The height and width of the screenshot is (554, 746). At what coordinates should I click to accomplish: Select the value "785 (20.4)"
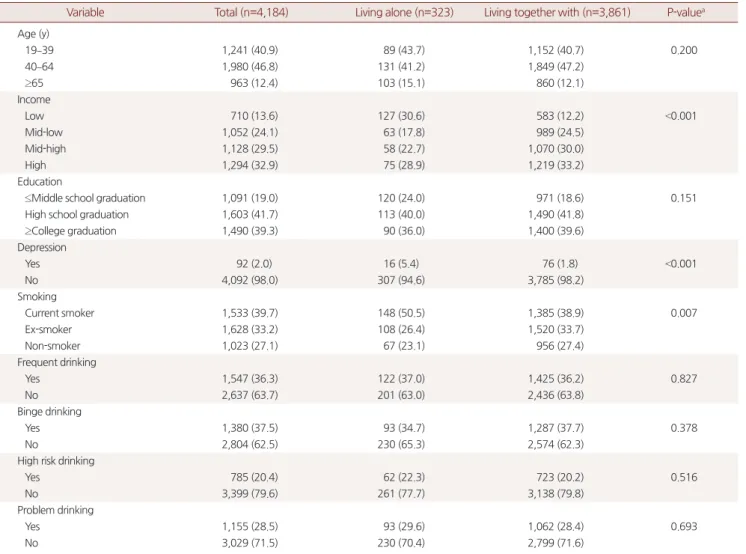[254, 477]
